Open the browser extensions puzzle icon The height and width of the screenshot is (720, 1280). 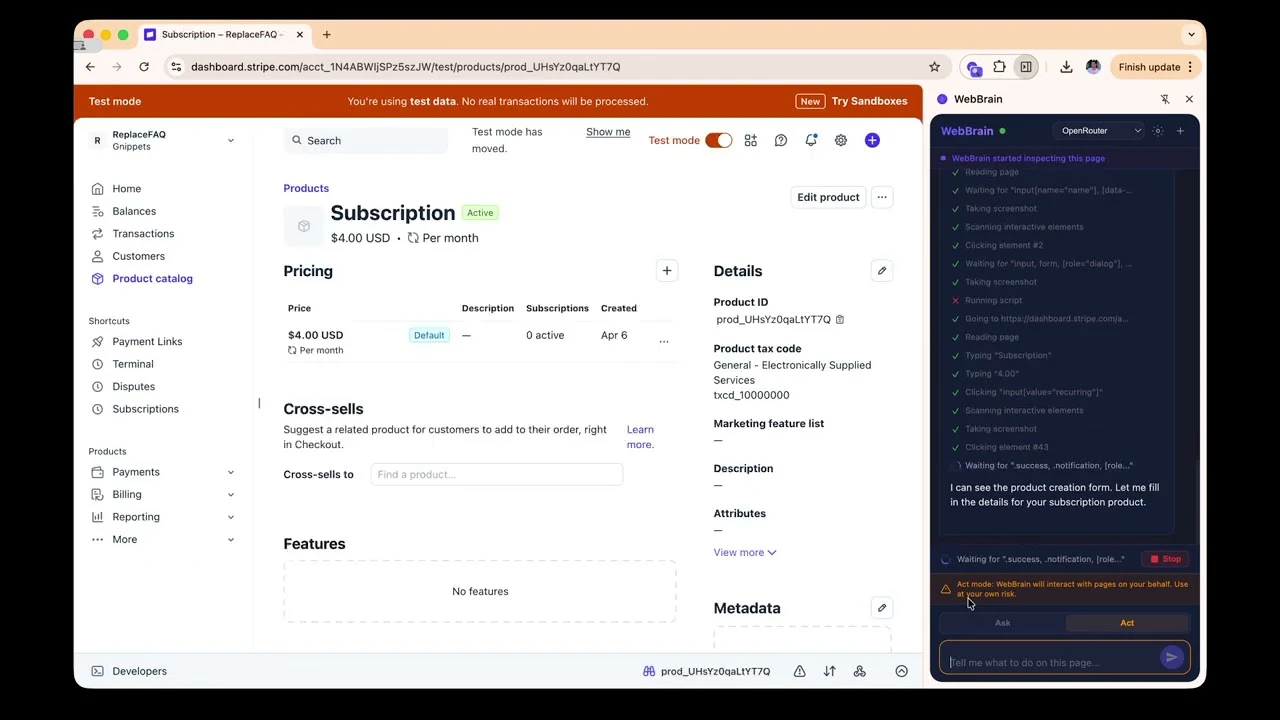pos(999,67)
